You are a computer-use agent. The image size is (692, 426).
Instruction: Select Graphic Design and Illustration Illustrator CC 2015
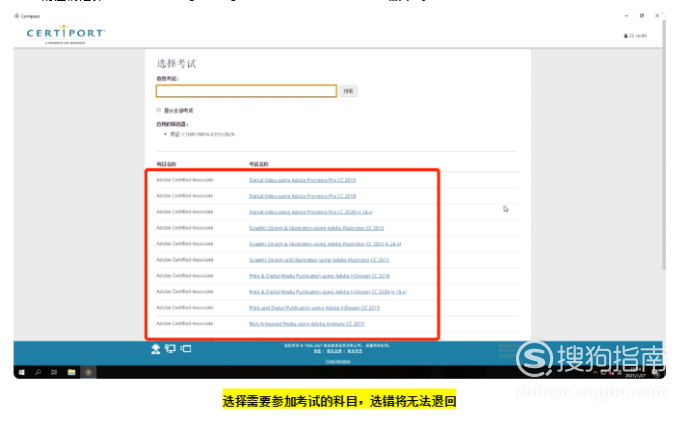click(319, 260)
